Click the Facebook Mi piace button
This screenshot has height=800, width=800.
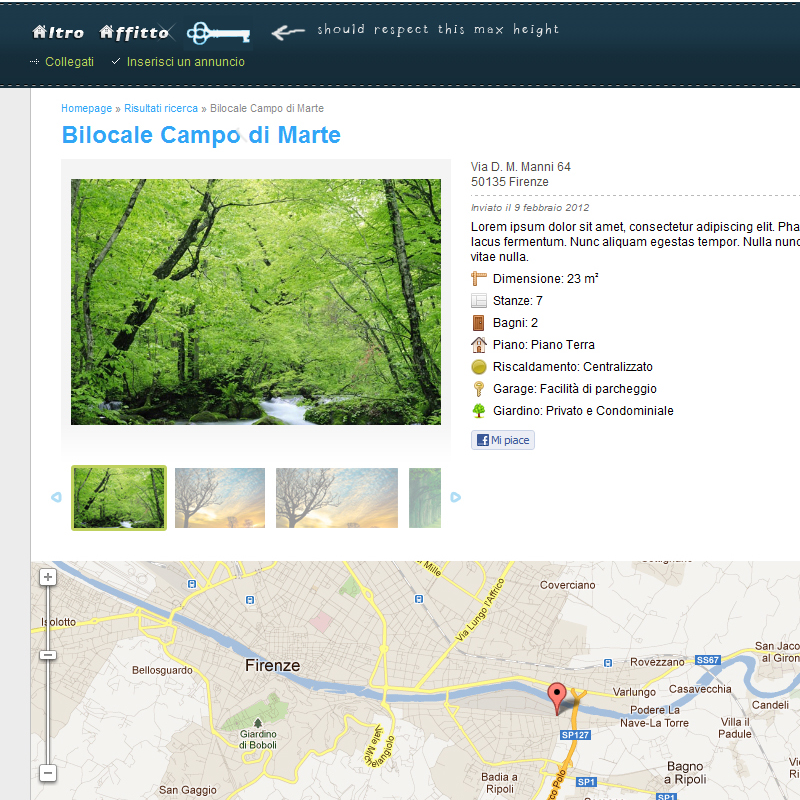click(503, 440)
